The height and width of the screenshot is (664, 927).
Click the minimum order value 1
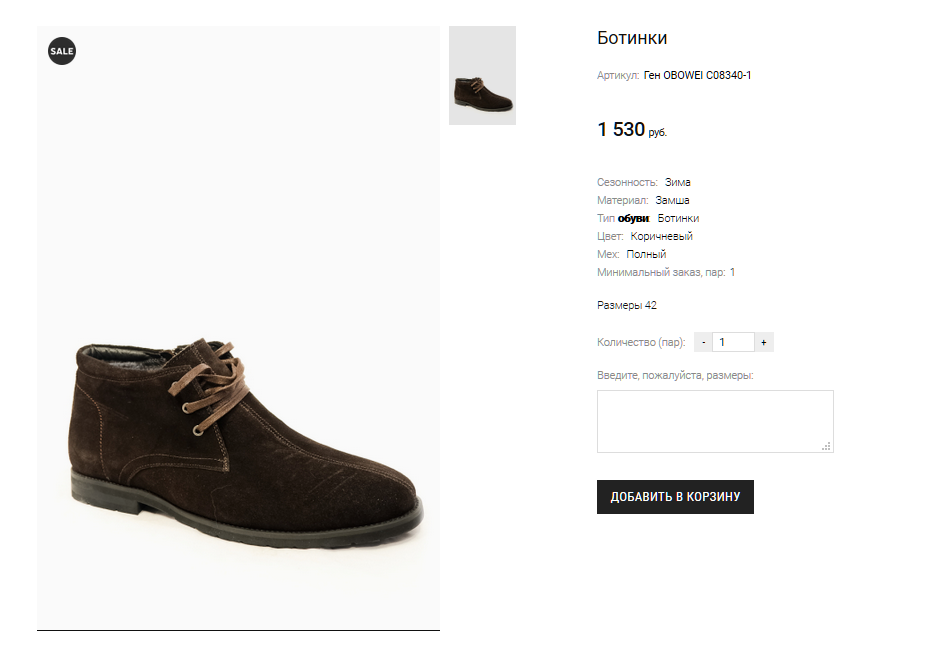pyautogui.click(x=732, y=272)
